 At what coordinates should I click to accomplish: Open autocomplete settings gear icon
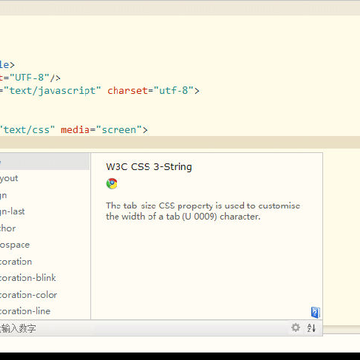pos(295,327)
